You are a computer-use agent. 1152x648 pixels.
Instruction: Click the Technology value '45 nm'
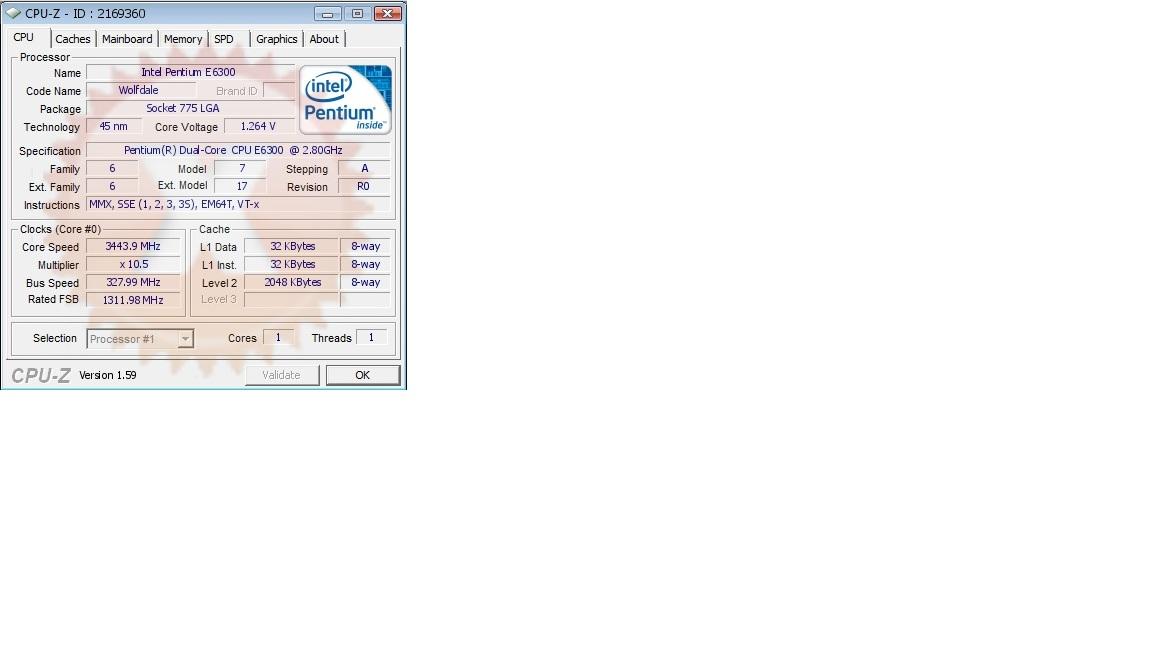(114, 126)
